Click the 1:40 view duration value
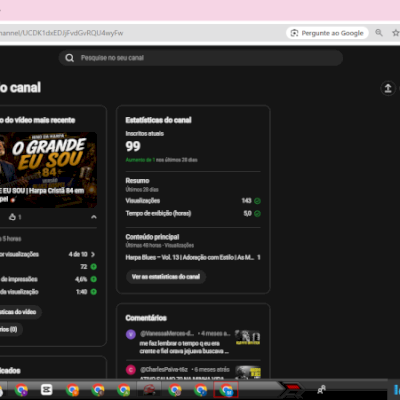This screenshot has height=400, width=400. click(x=82, y=292)
